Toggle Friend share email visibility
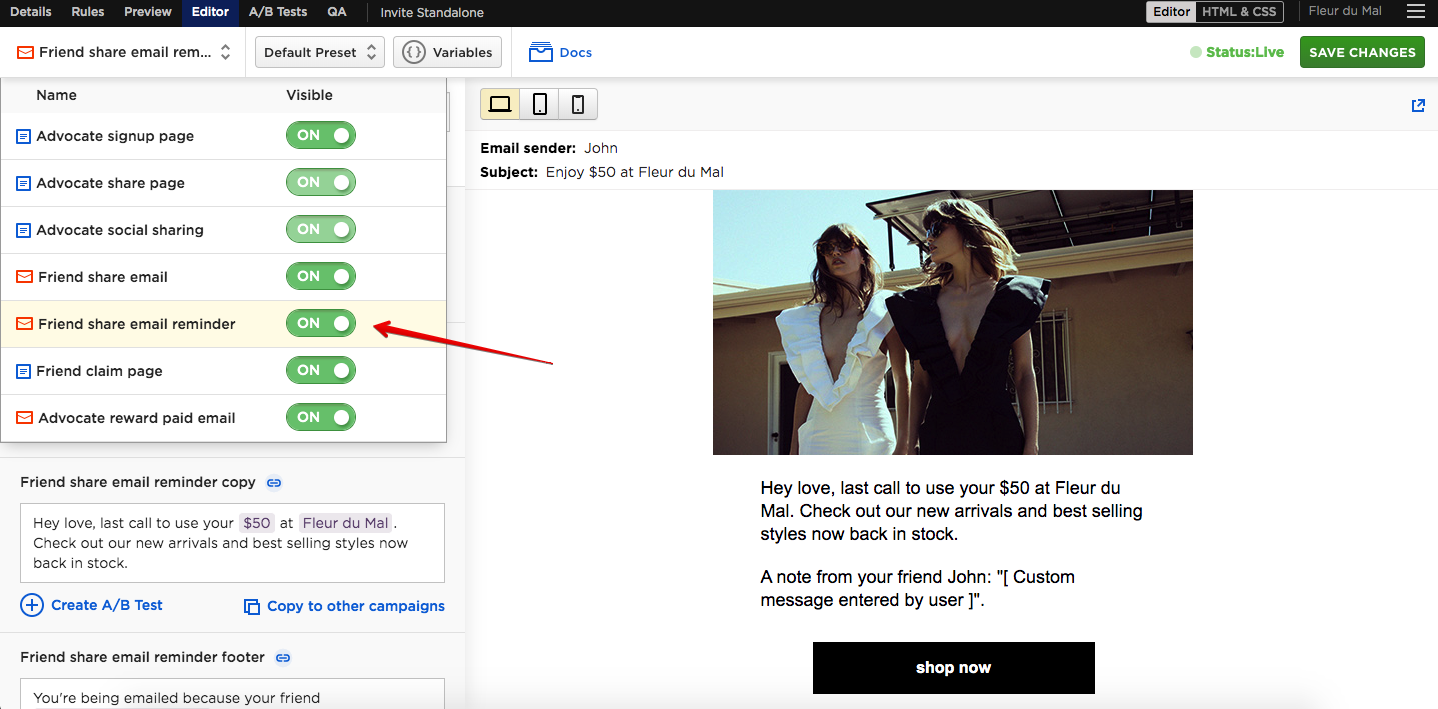1438x709 pixels. point(321,276)
